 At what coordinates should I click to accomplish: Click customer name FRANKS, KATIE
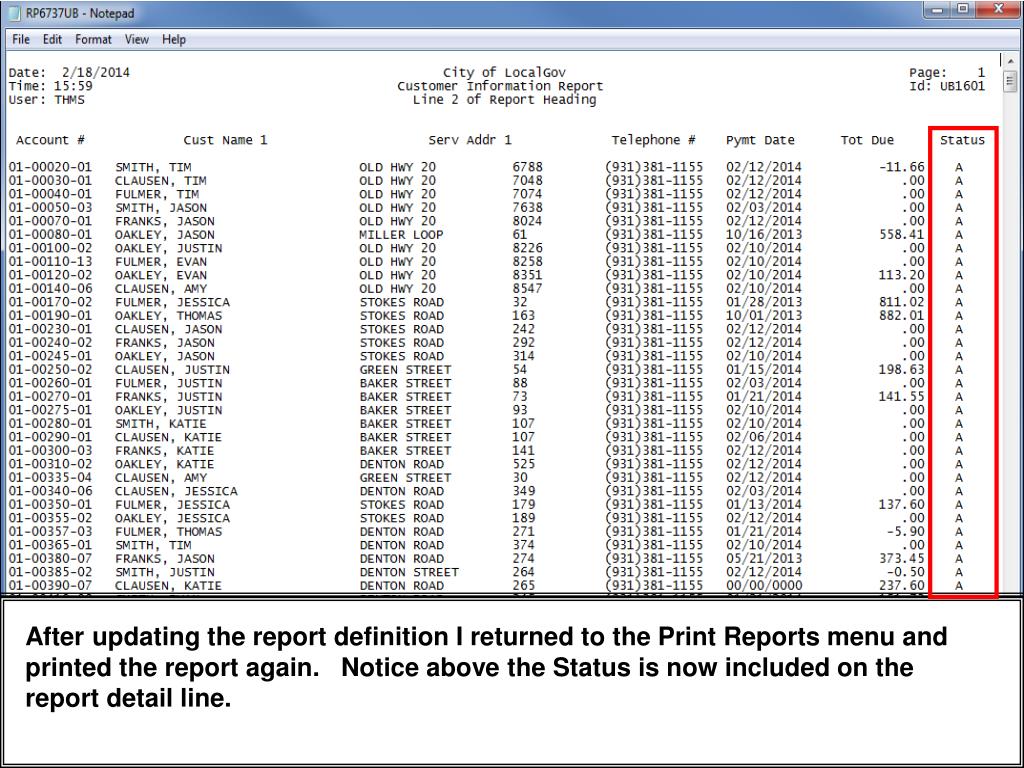tap(165, 451)
